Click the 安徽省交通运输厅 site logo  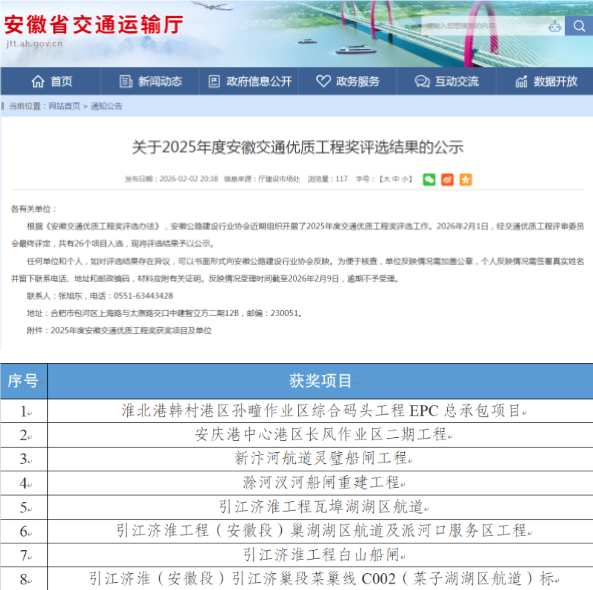tap(93, 25)
